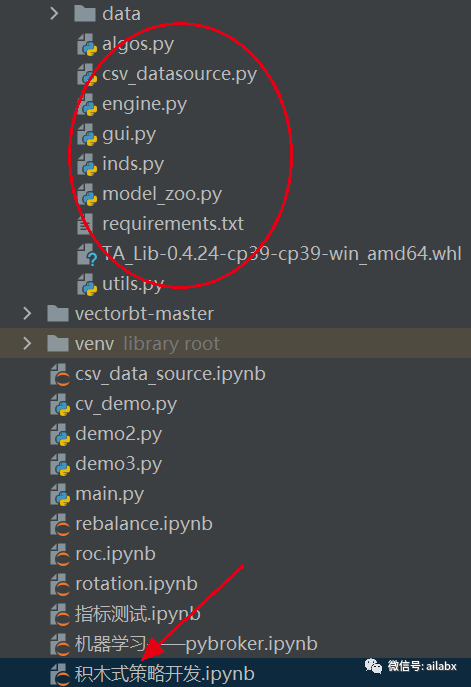
Task: Expand the vectorbt-master folder arrow
Action: (x=27, y=314)
